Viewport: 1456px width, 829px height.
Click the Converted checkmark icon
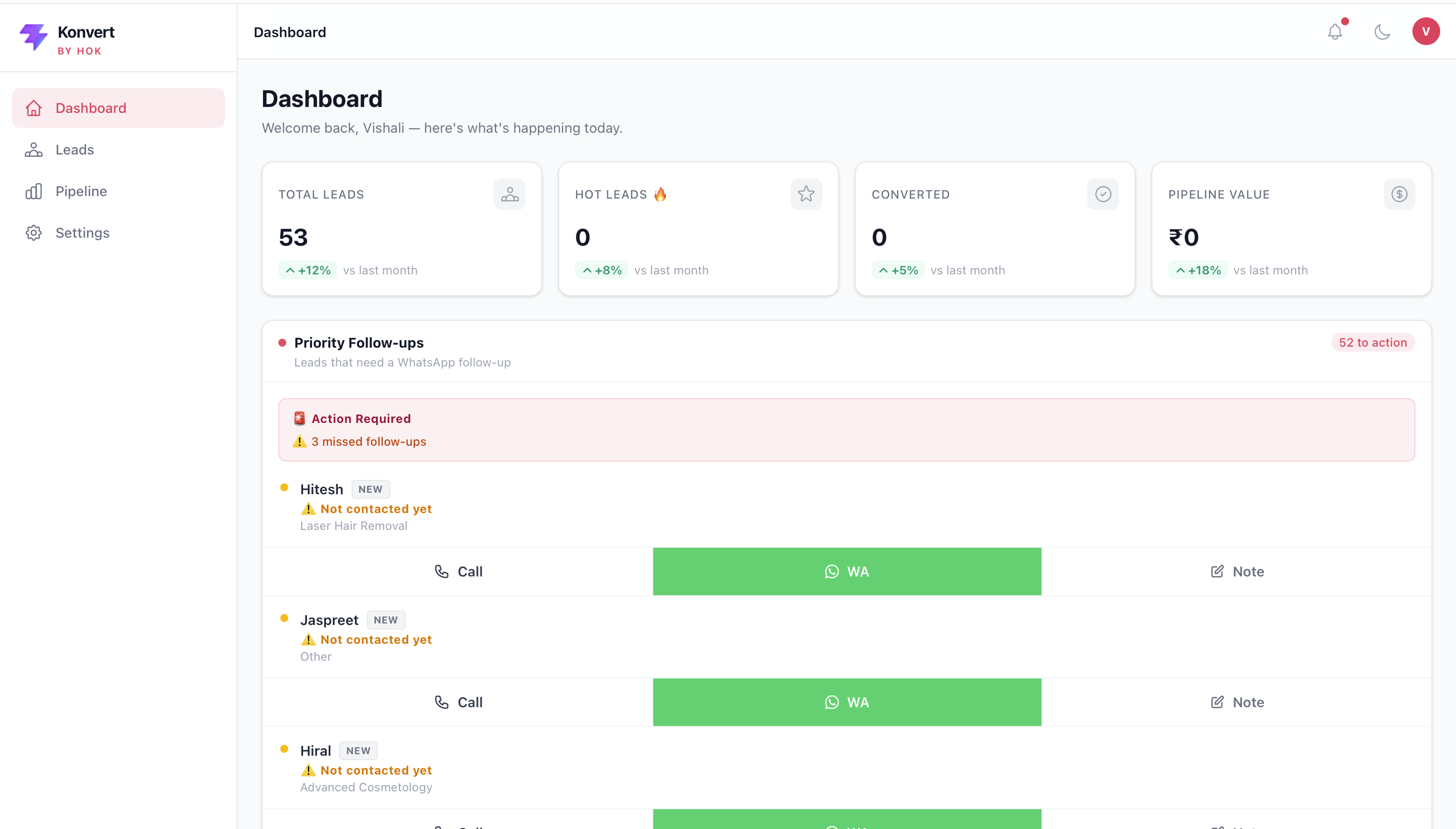click(1102, 195)
